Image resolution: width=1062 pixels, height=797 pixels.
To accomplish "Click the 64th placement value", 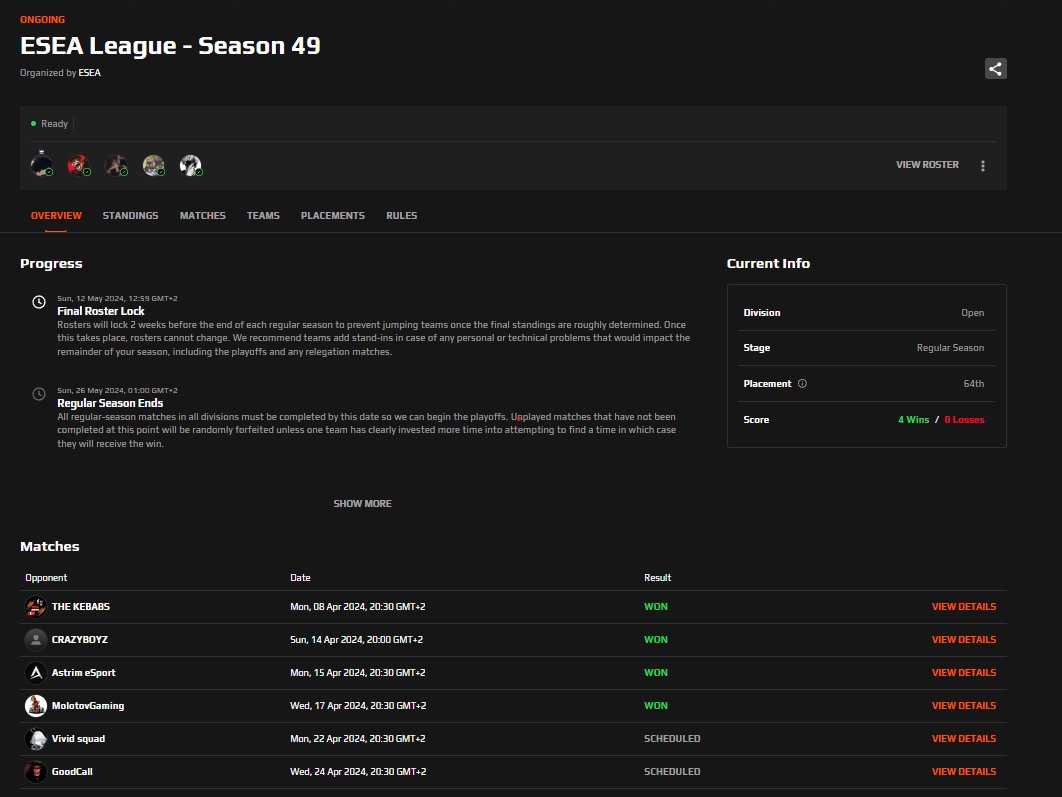I will pyautogui.click(x=974, y=383).
